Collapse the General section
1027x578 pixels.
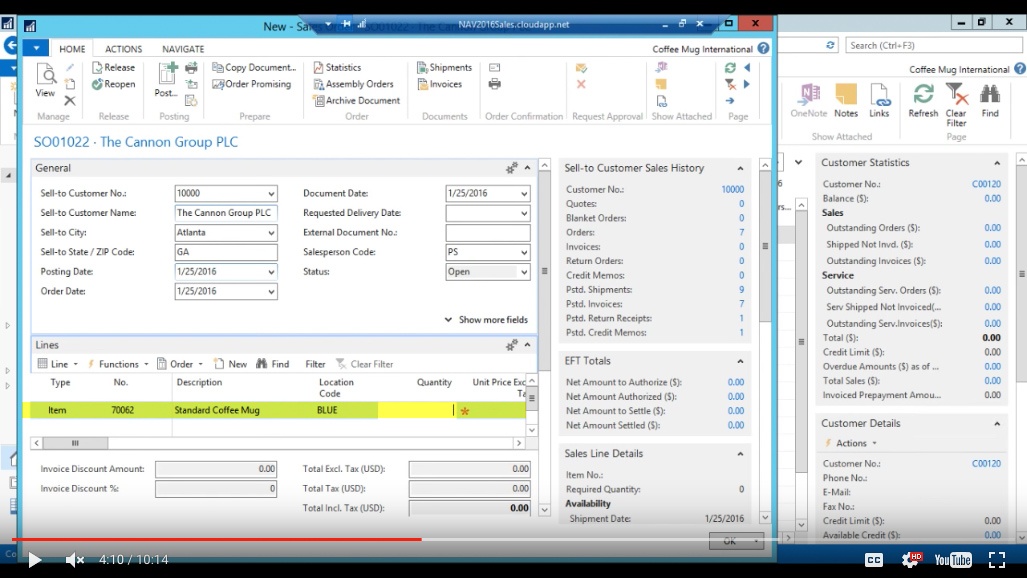tap(527, 168)
